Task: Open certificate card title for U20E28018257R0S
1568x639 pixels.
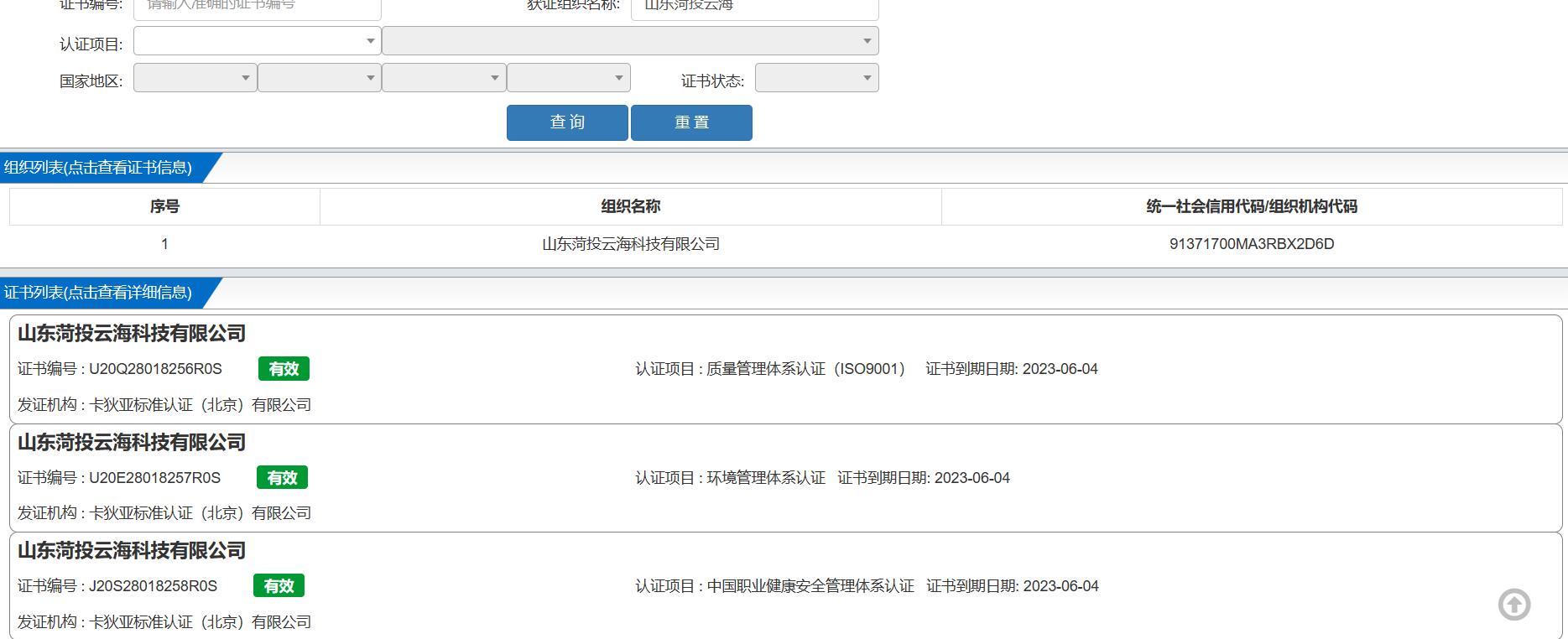Action: [132, 443]
